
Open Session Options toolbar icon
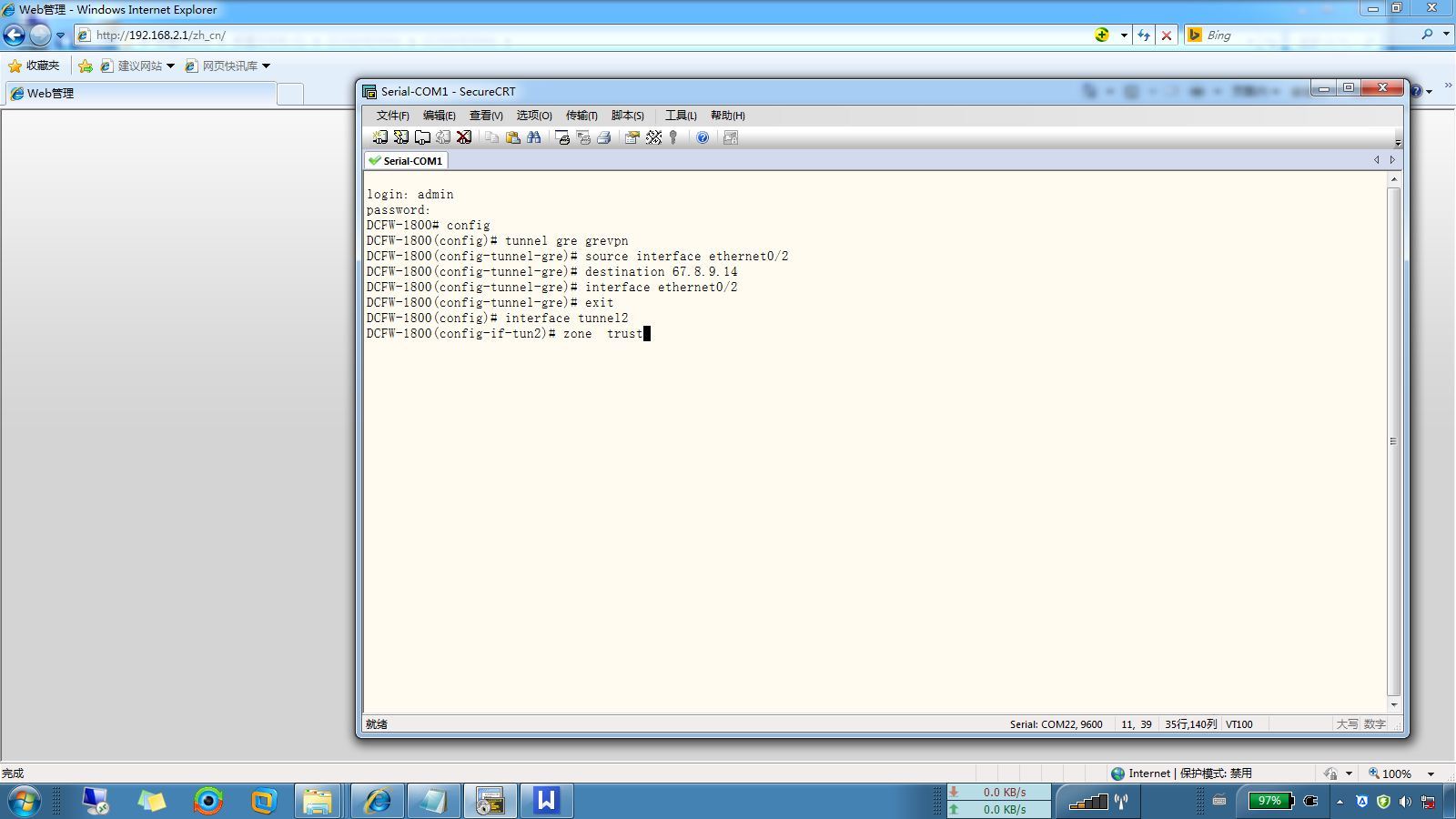632,137
